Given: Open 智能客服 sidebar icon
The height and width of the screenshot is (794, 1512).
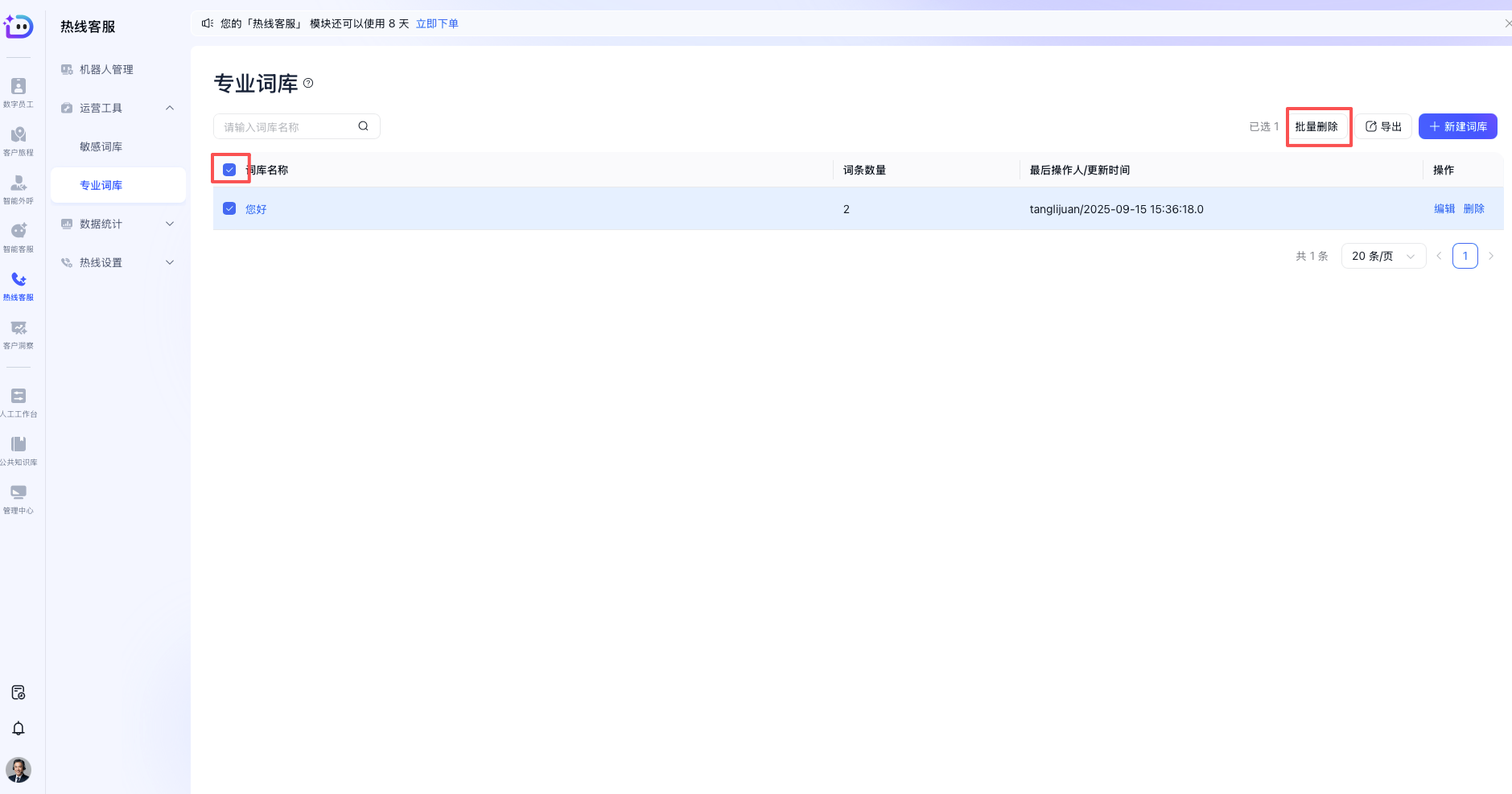Looking at the screenshot, I should (19, 237).
